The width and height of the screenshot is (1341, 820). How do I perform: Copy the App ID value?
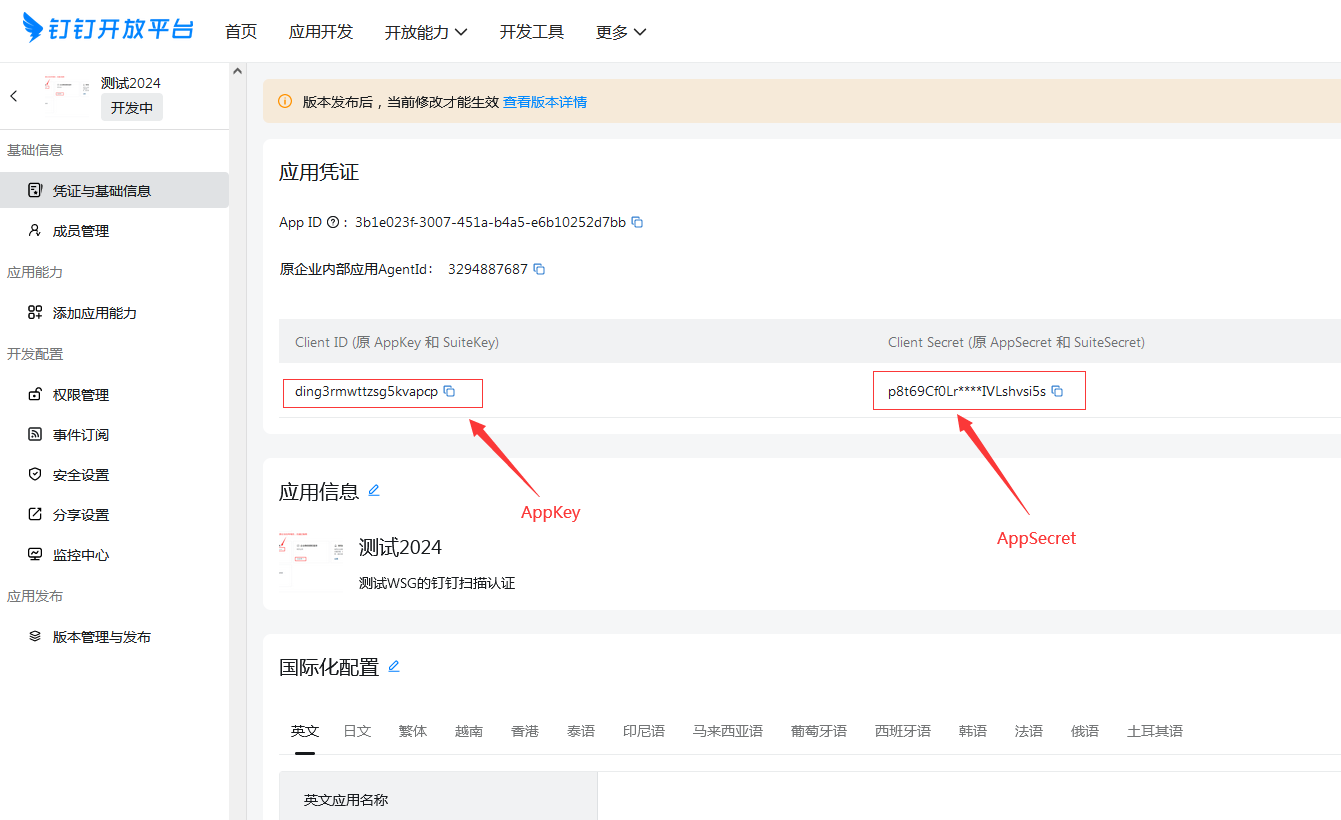[637, 222]
